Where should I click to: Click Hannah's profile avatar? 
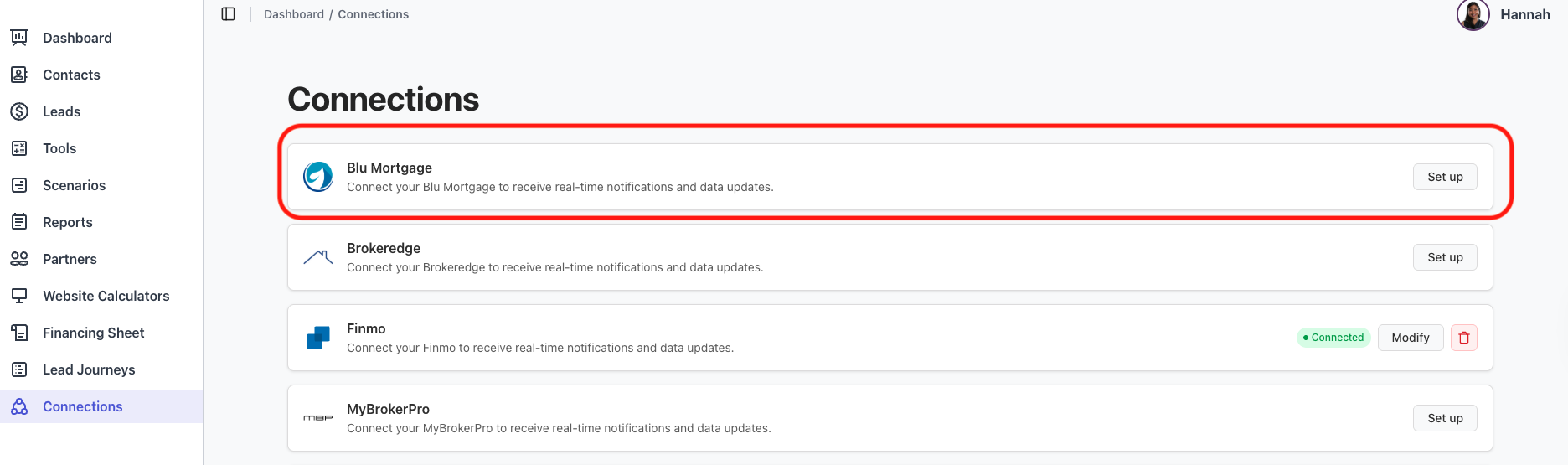1473,15
